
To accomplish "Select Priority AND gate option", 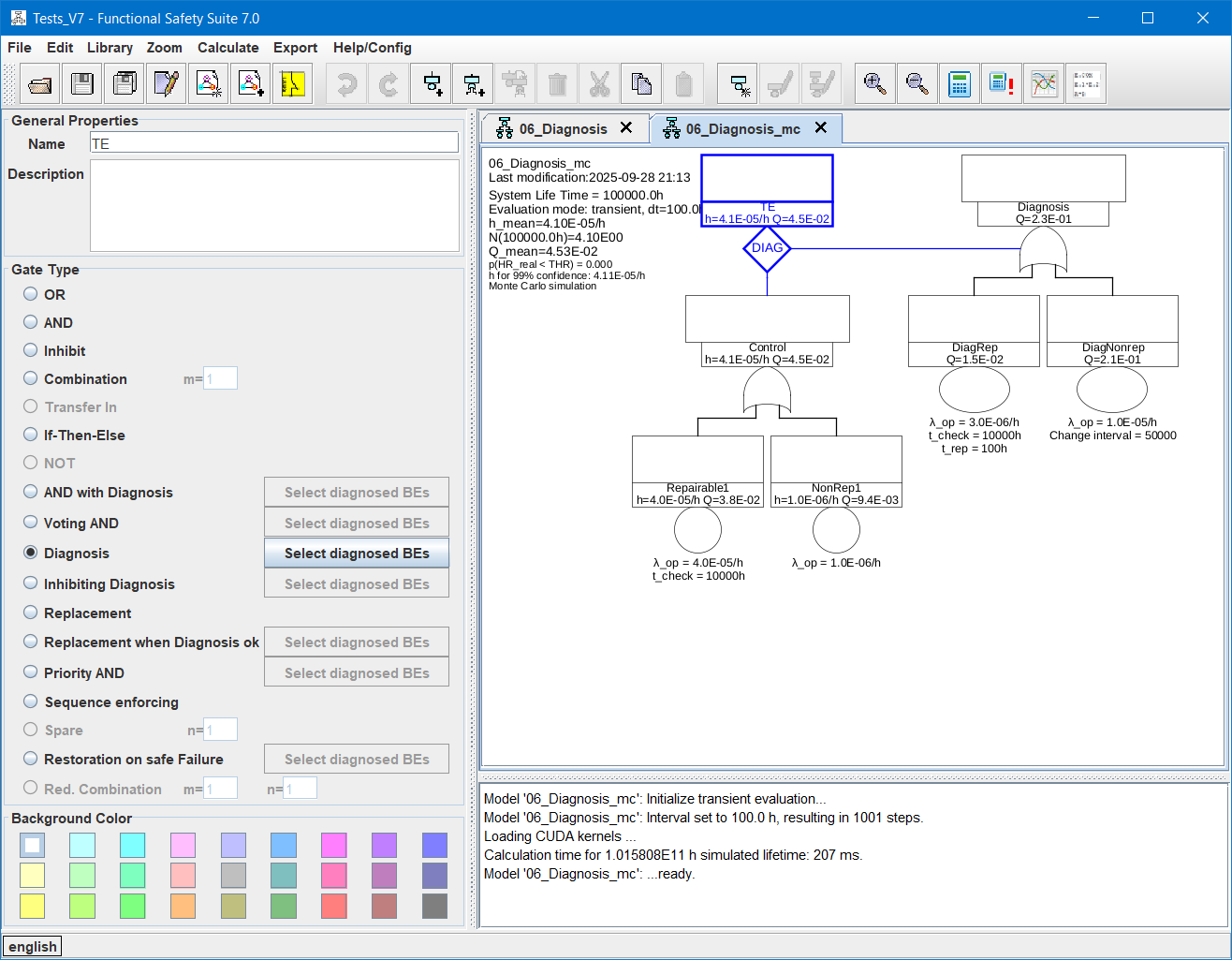I will click(x=31, y=672).
